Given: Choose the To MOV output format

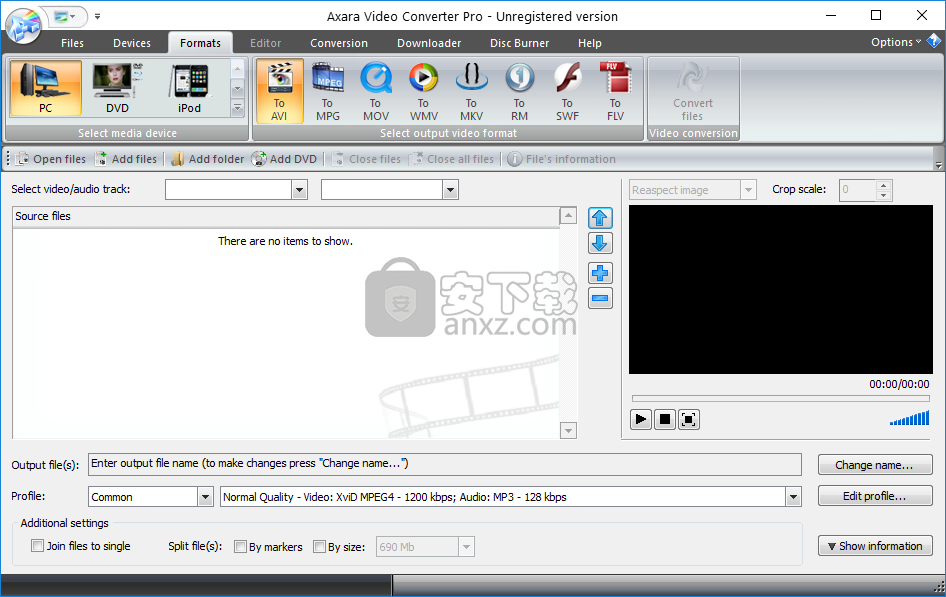Looking at the screenshot, I should click(375, 92).
